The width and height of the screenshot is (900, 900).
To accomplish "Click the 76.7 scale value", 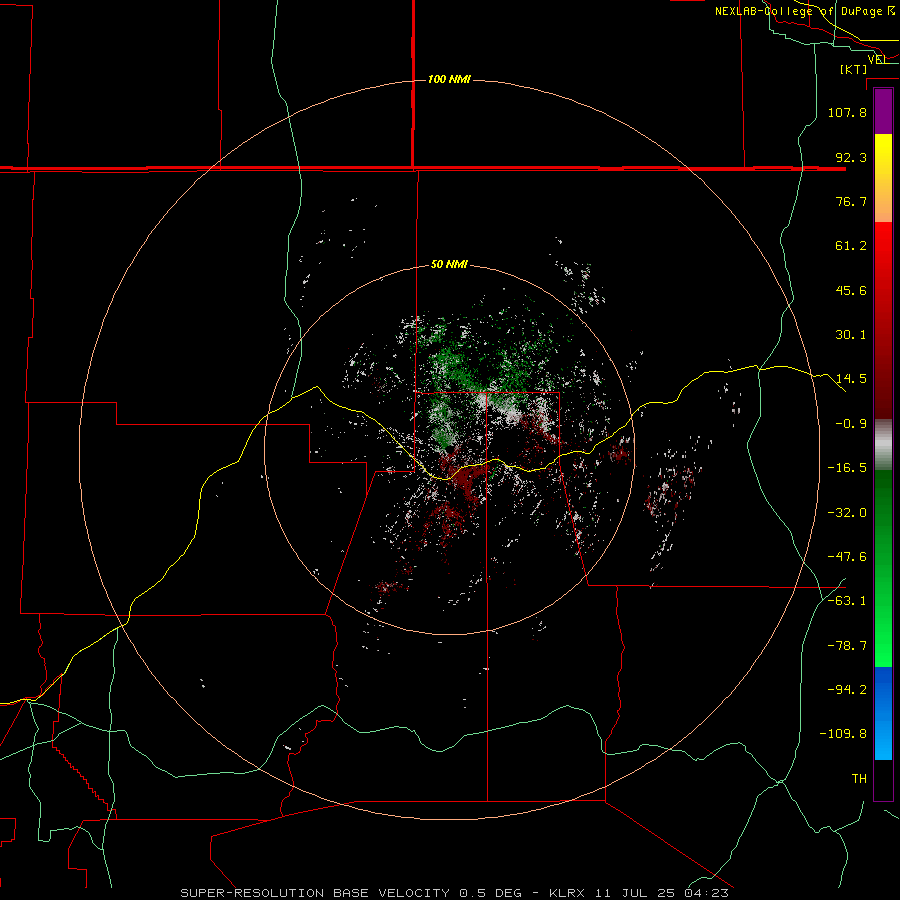I will click(851, 201).
